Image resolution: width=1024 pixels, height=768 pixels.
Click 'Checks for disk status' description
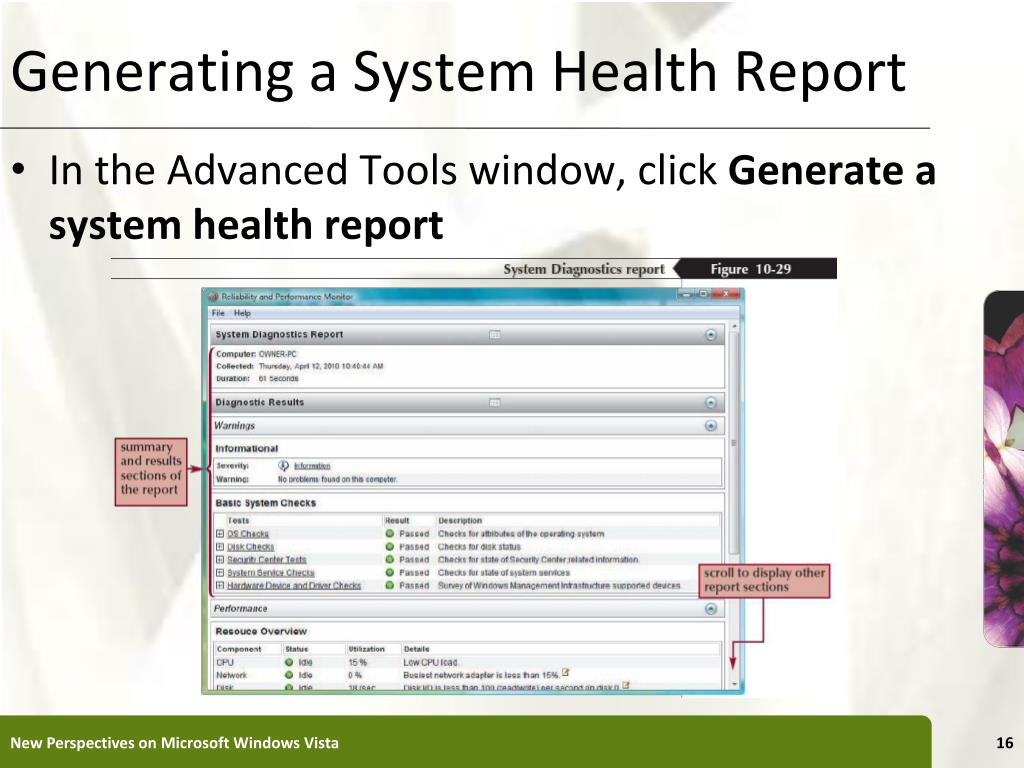click(x=479, y=547)
